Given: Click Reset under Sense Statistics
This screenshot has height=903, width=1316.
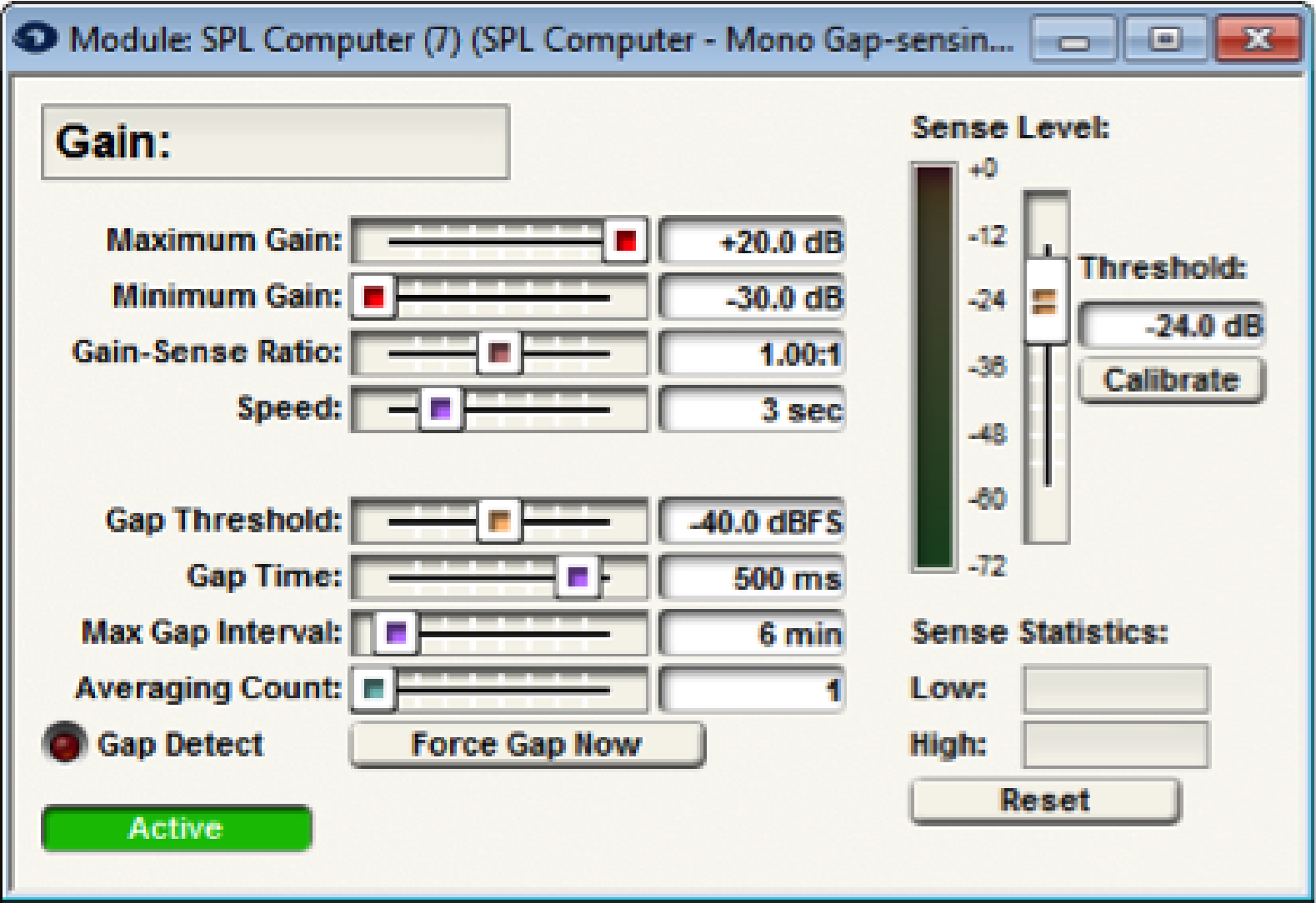Looking at the screenshot, I should 1045,801.
